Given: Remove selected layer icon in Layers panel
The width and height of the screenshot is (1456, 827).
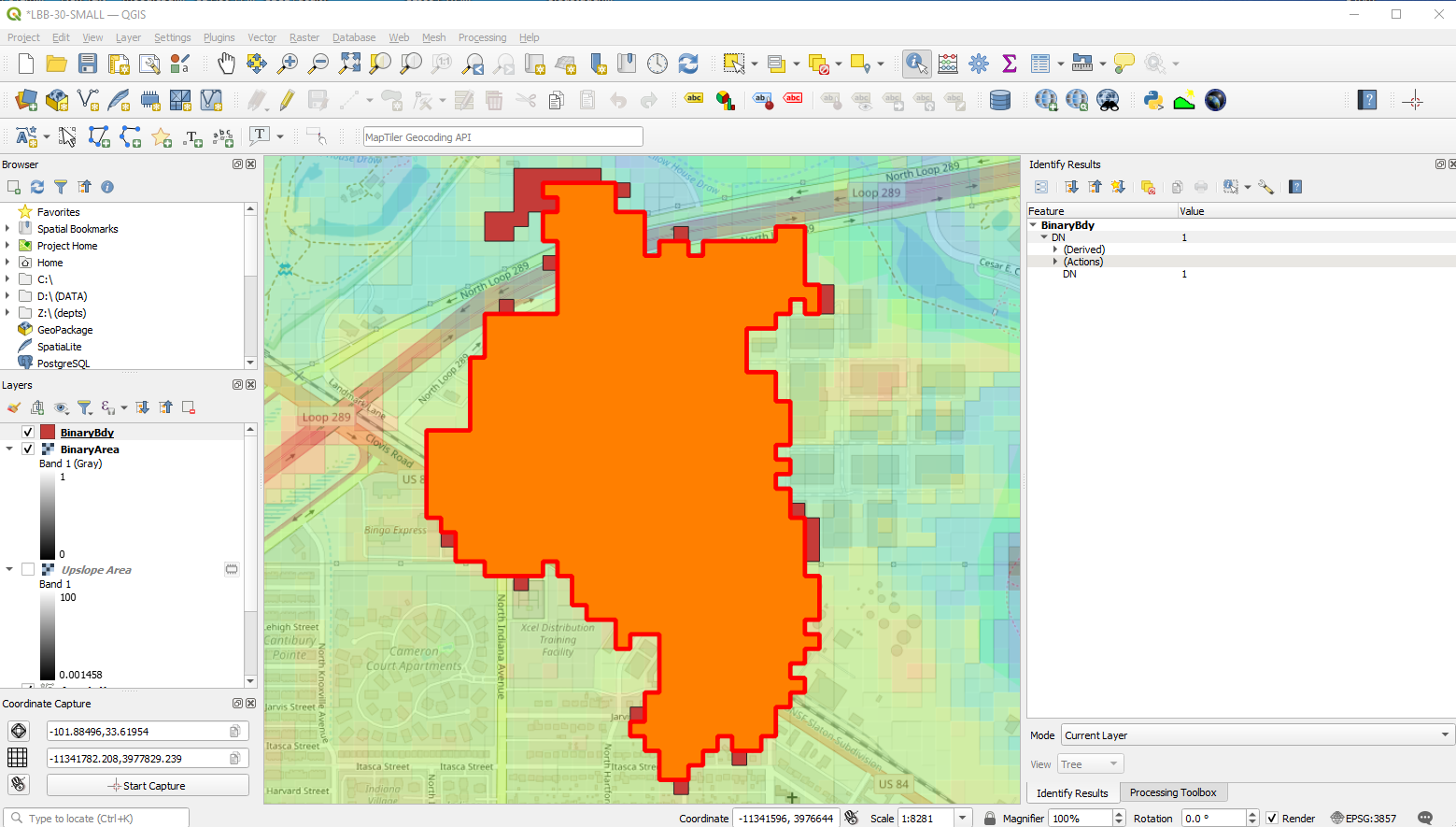Looking at the screenshot, I should click(x=189, y=407).
